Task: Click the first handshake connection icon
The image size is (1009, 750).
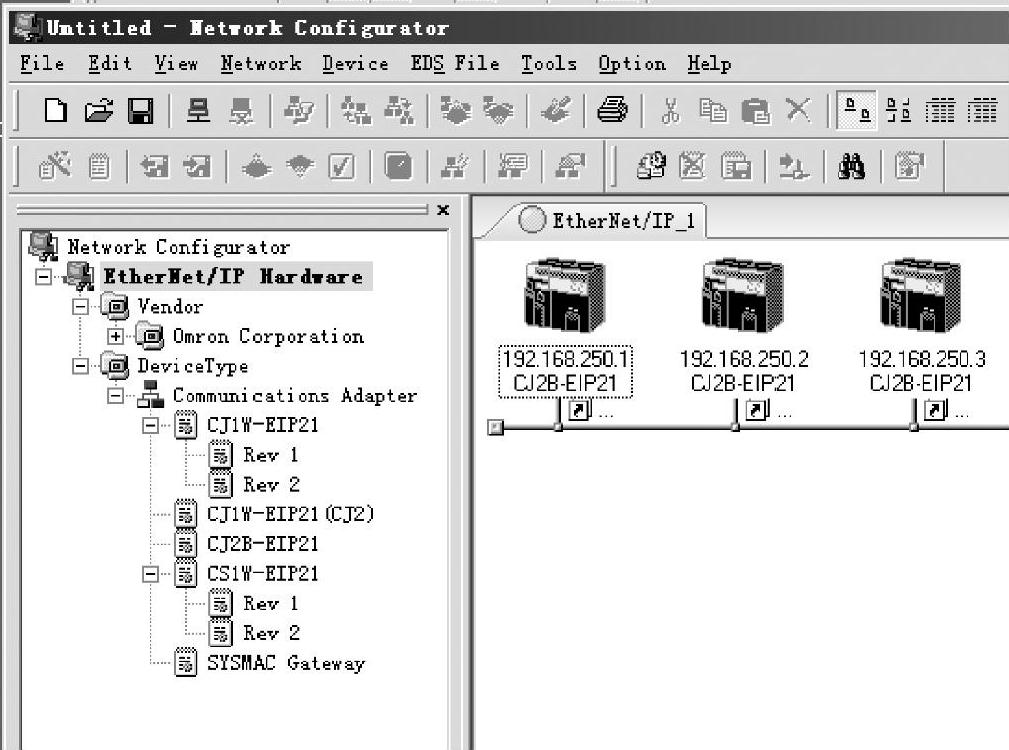Action: (456, 111)
